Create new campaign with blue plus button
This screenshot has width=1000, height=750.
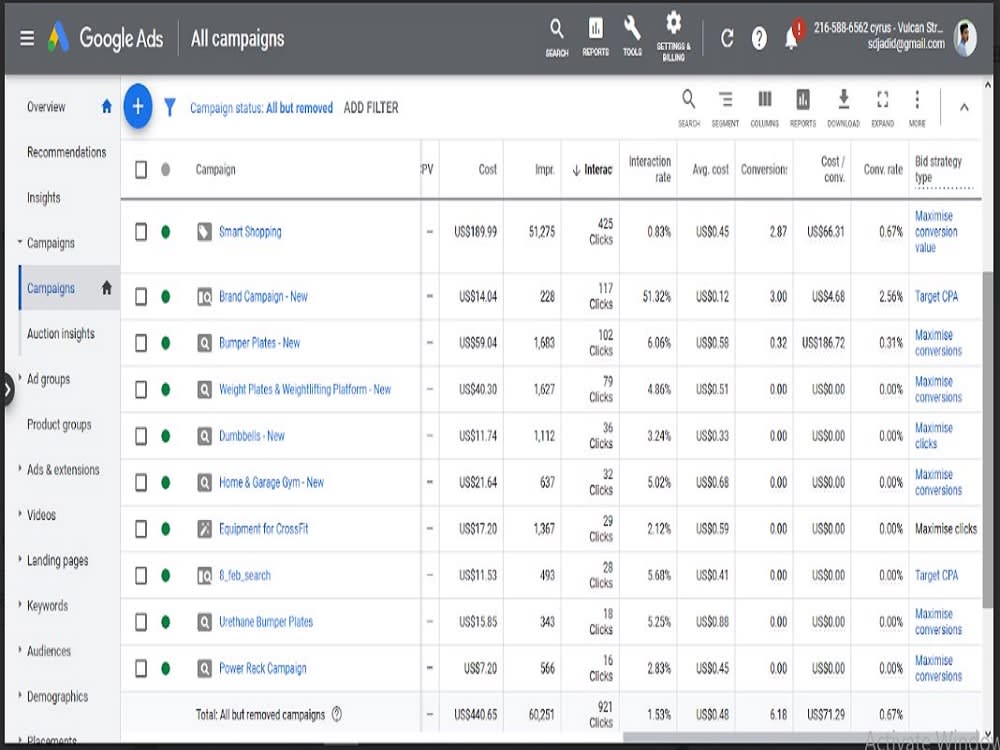point(138,106)
